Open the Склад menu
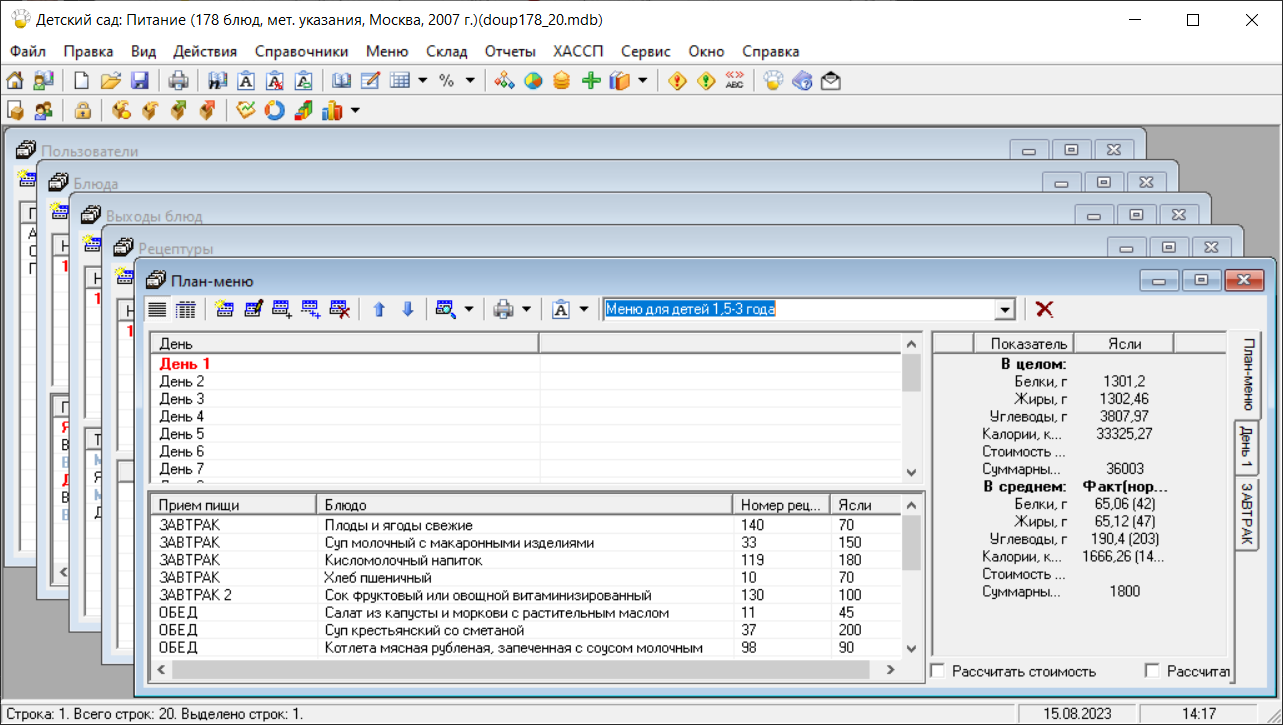1283x725 pixels. click(446, 51)
